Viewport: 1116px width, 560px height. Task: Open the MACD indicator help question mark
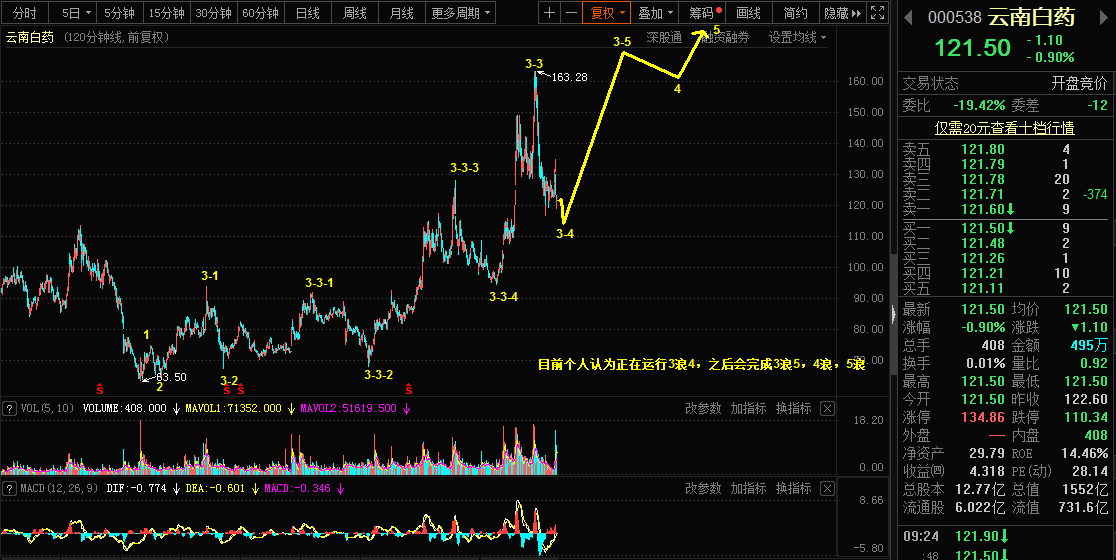pos(10,489)
